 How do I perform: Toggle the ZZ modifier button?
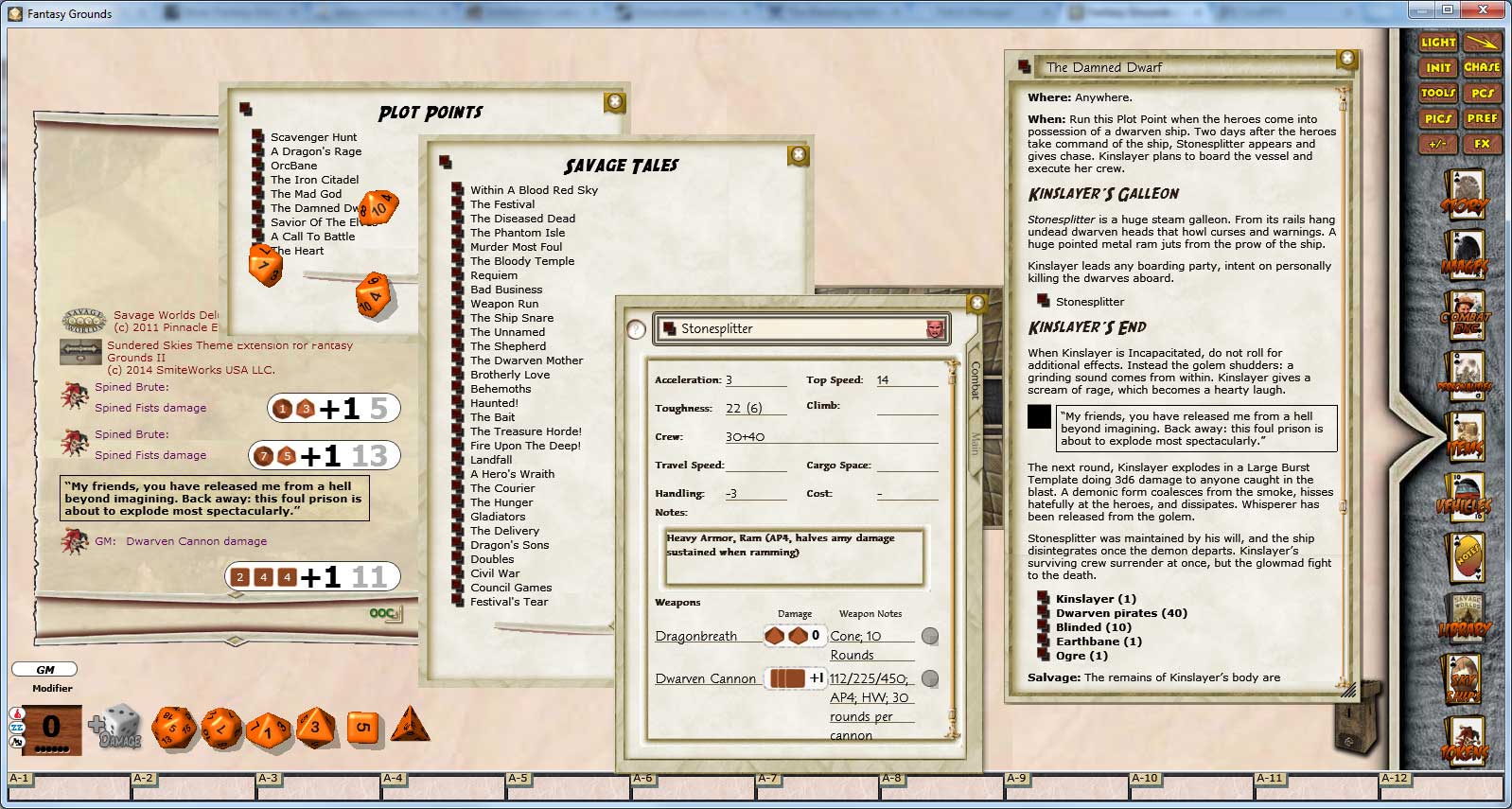click(x=17, y=728)
